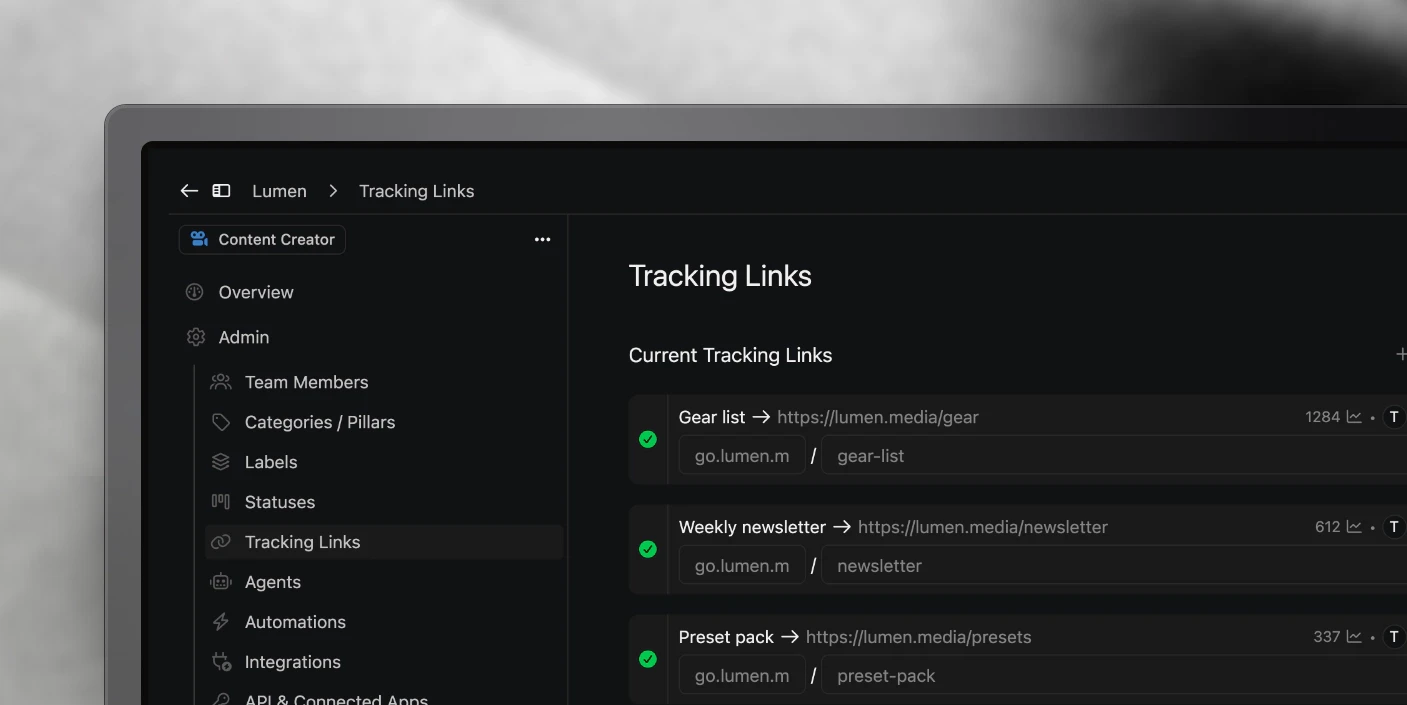Edit the newsletter slug field
The image size is (1407, 705).
[1114, 566]
